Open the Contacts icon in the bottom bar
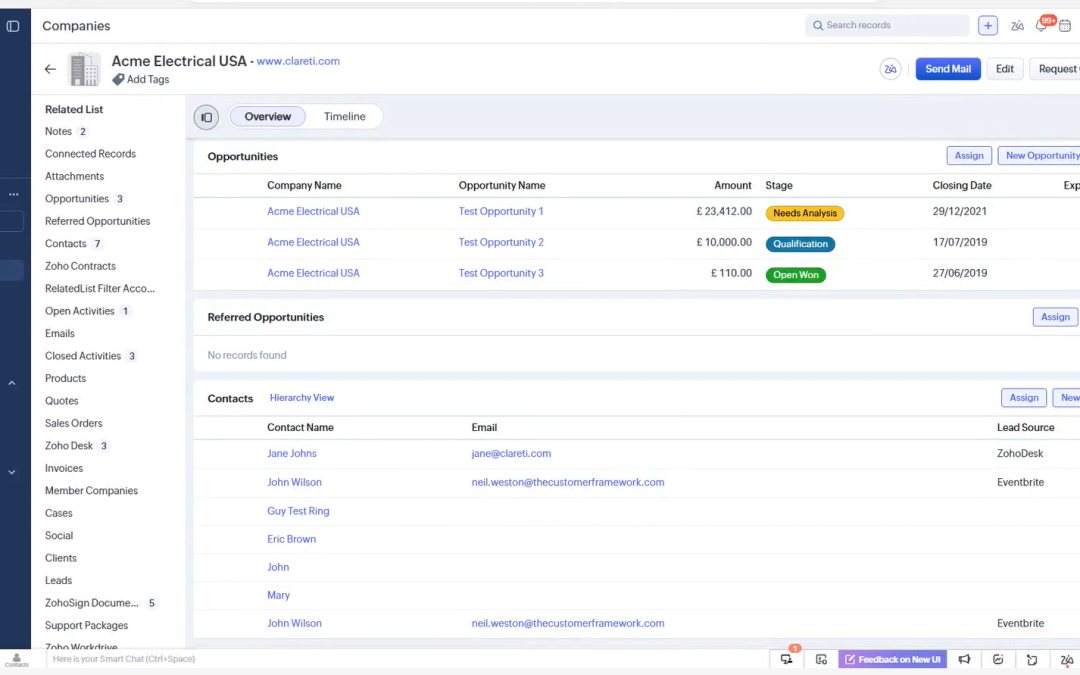1080x675 pixels. pos(17,660)
